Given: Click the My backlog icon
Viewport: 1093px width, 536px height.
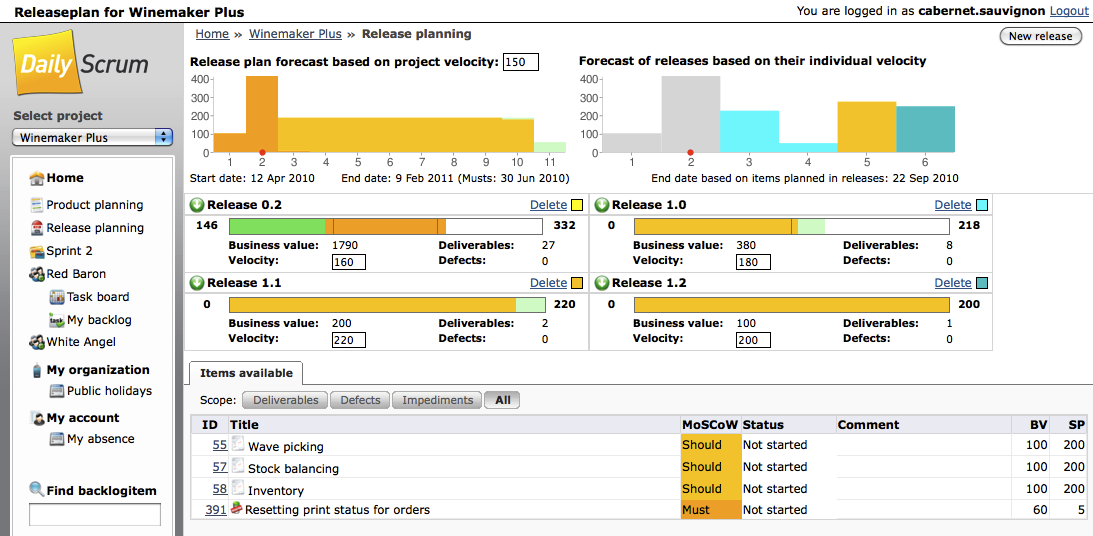Looking at the screenshot, I should coord(57,320).
